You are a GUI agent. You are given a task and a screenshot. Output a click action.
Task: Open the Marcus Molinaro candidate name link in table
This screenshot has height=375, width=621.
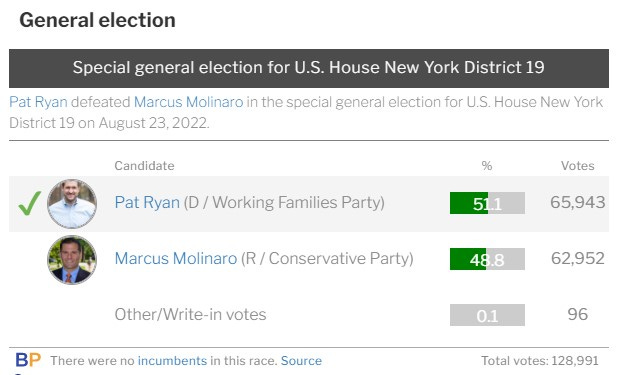click(176, 259)
